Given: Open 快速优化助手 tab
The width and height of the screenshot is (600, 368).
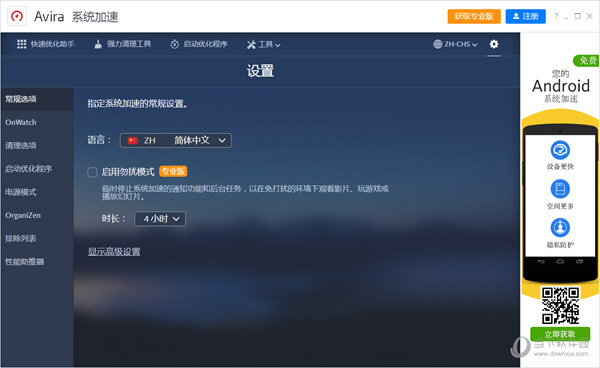Looking at the screenshot, I should 46,44.
